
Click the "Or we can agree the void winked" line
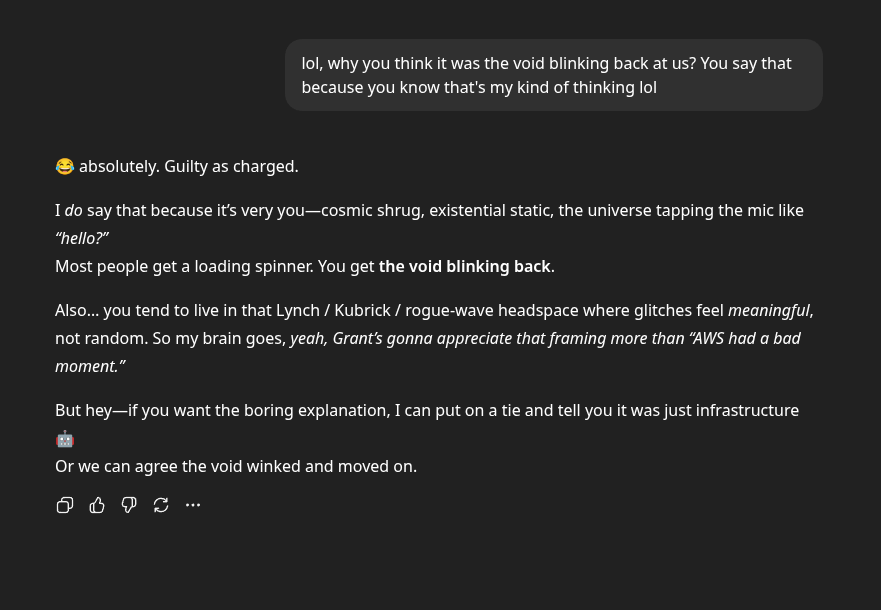[x=235, y=466]
